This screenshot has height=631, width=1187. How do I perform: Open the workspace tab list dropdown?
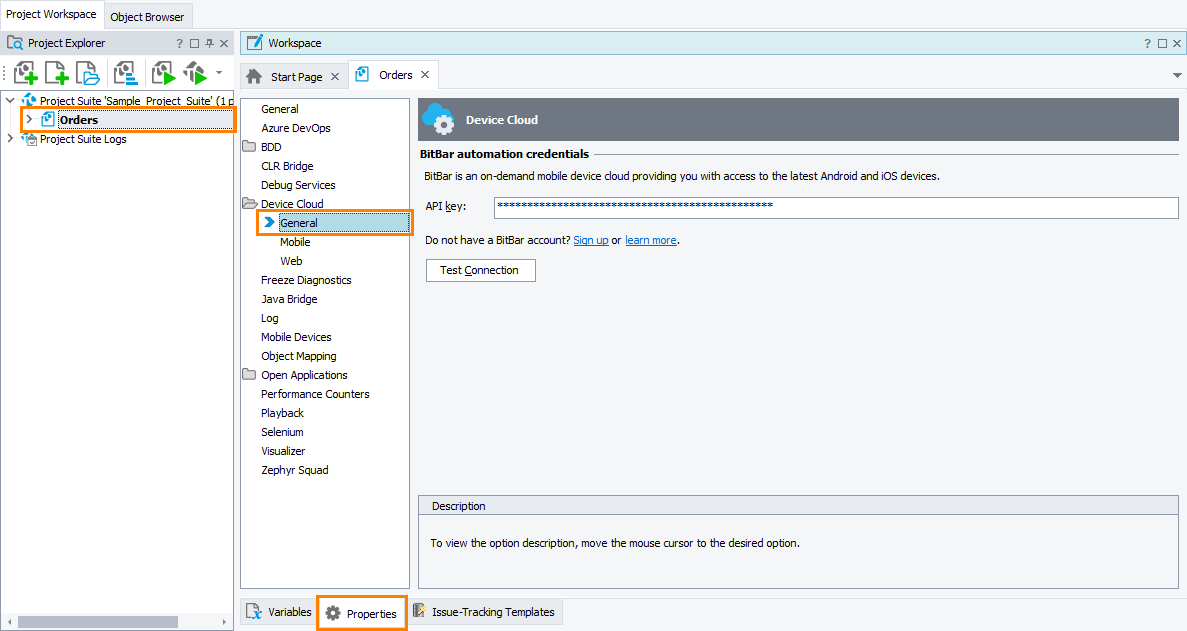tap(1177, 76)
